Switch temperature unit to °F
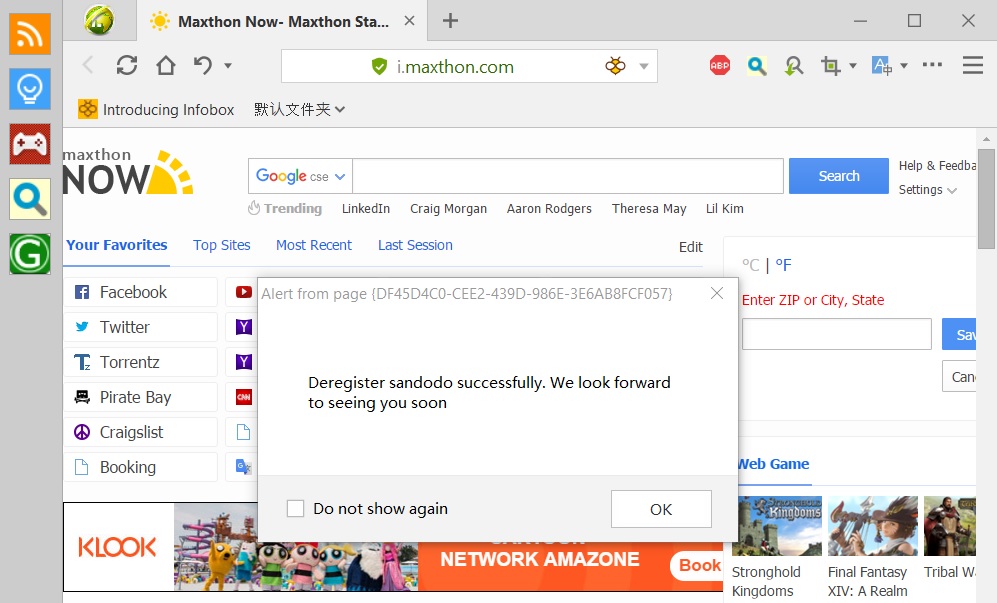Viewport: 997px width, 603px height. pyautogui.click(x=783, y=265)
